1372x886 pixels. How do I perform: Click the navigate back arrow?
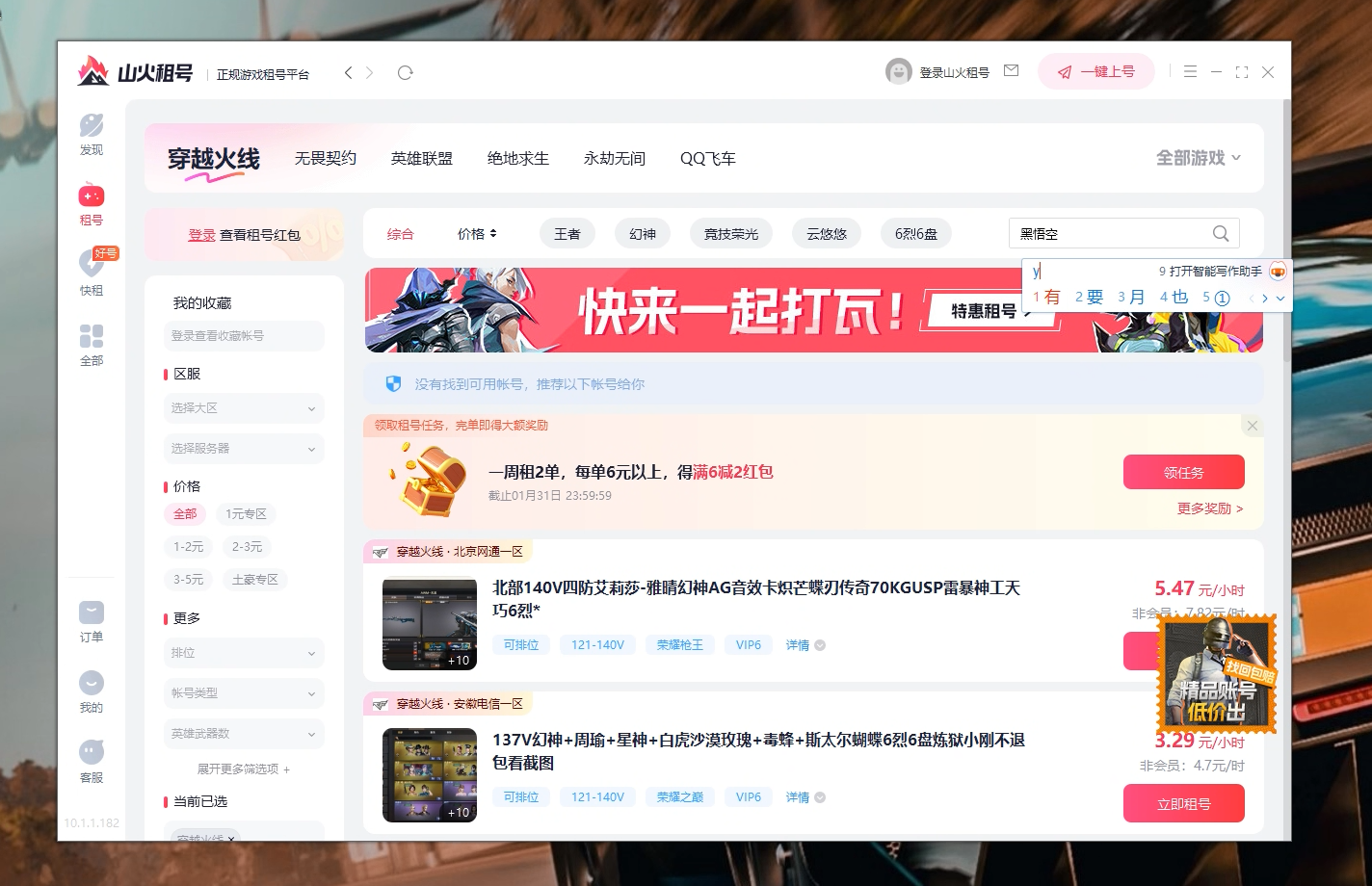click(x=349, y=73)
